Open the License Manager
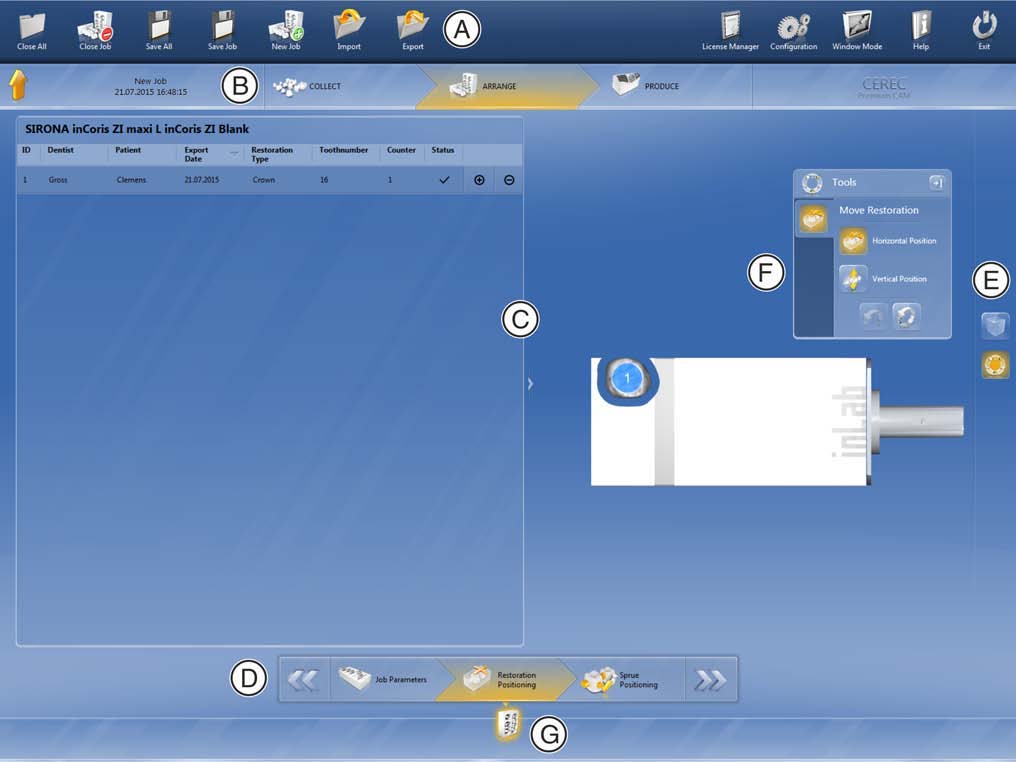Screen dimensions: 1016x762 pyautogui.click(x=730, y=30)
